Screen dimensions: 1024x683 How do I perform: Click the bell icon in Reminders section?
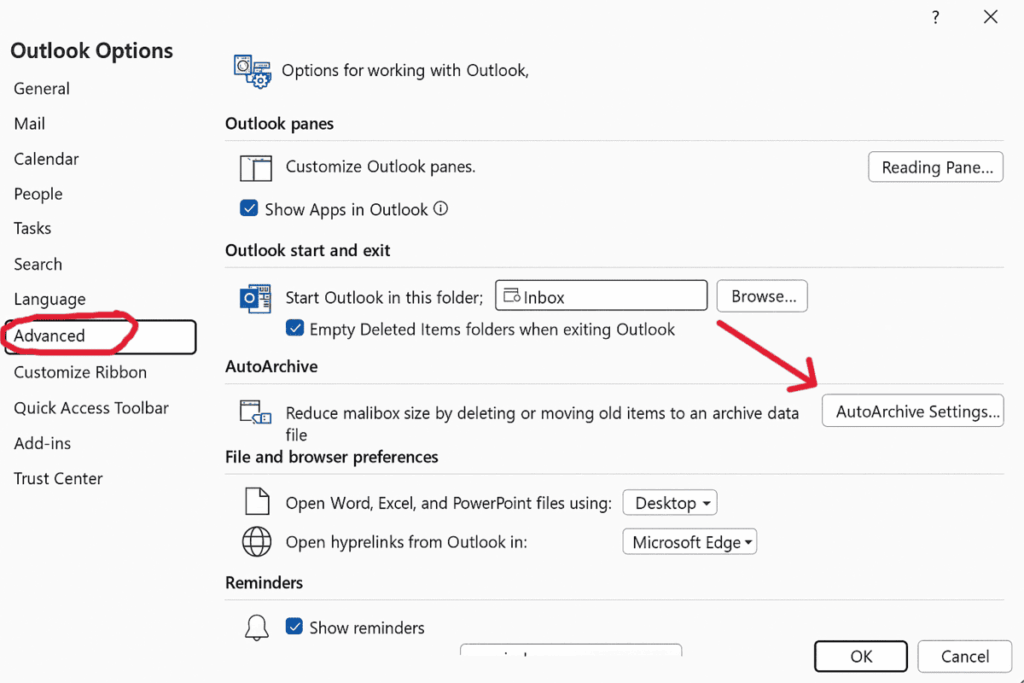tap(257, 627)
